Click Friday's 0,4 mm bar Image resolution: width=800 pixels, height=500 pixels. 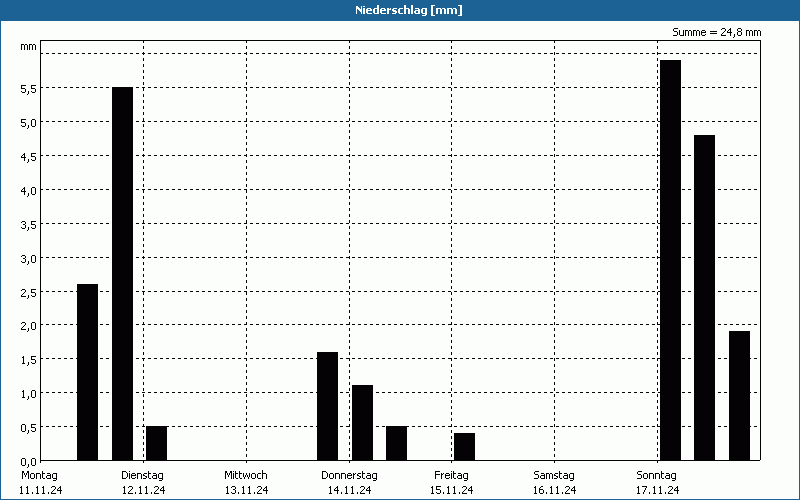tap(464, 446)
